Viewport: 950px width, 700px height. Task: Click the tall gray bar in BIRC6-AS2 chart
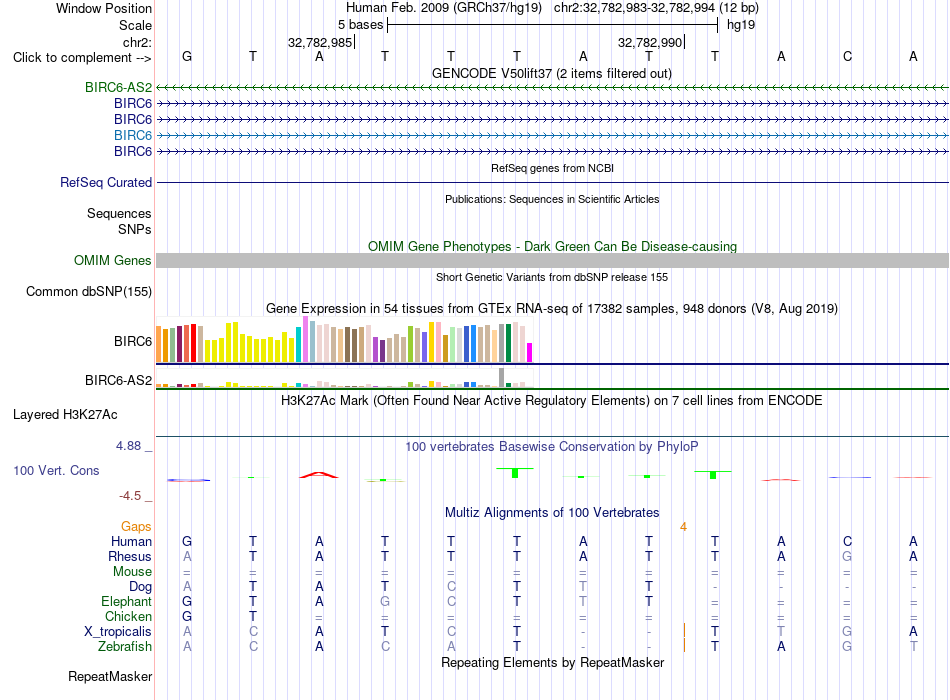[501, 378]
